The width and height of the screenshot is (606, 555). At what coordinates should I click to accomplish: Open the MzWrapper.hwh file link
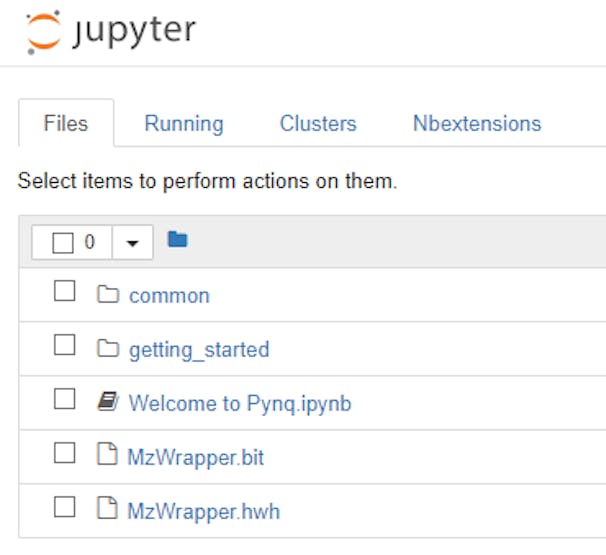[x=203, y=512]
